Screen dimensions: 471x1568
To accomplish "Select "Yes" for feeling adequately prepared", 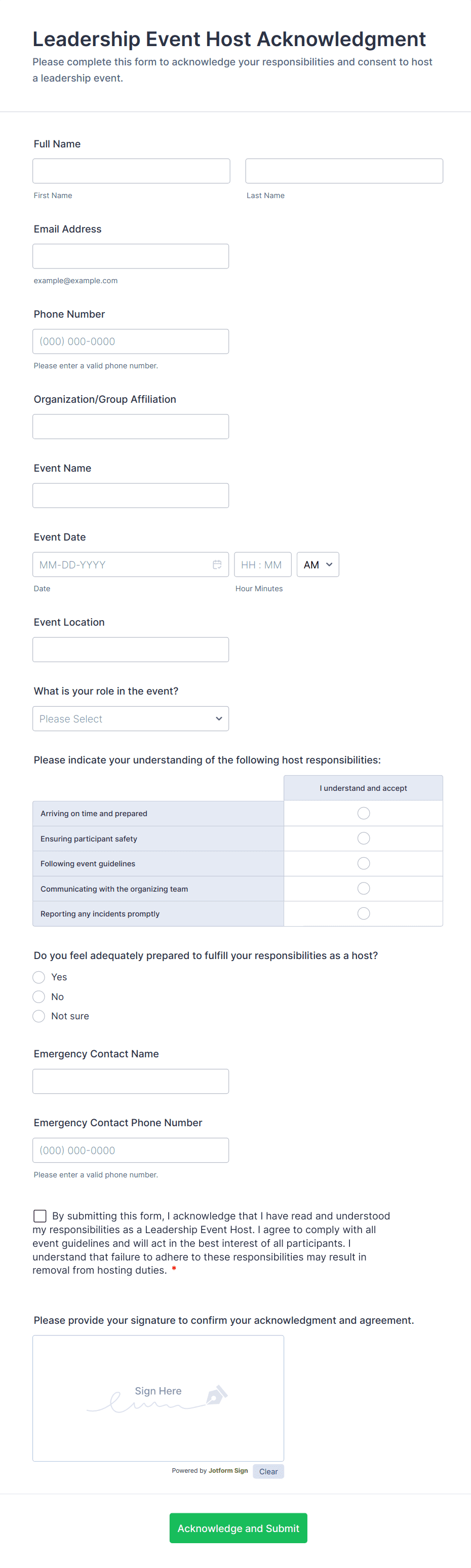I will pyautogui.click(x=38, y=977).
